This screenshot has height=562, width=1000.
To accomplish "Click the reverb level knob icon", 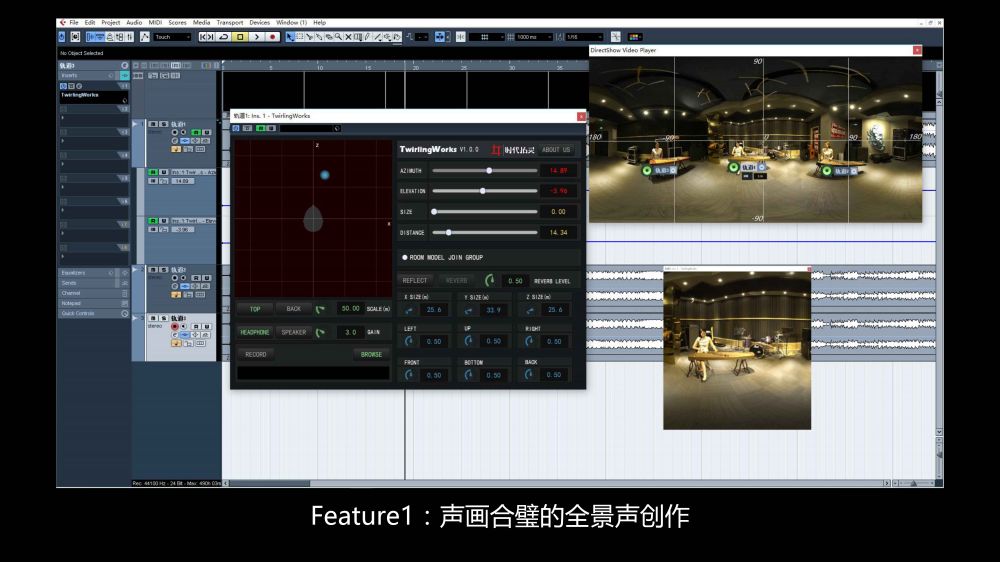I will pyautogui.click(x=490, y=281).
